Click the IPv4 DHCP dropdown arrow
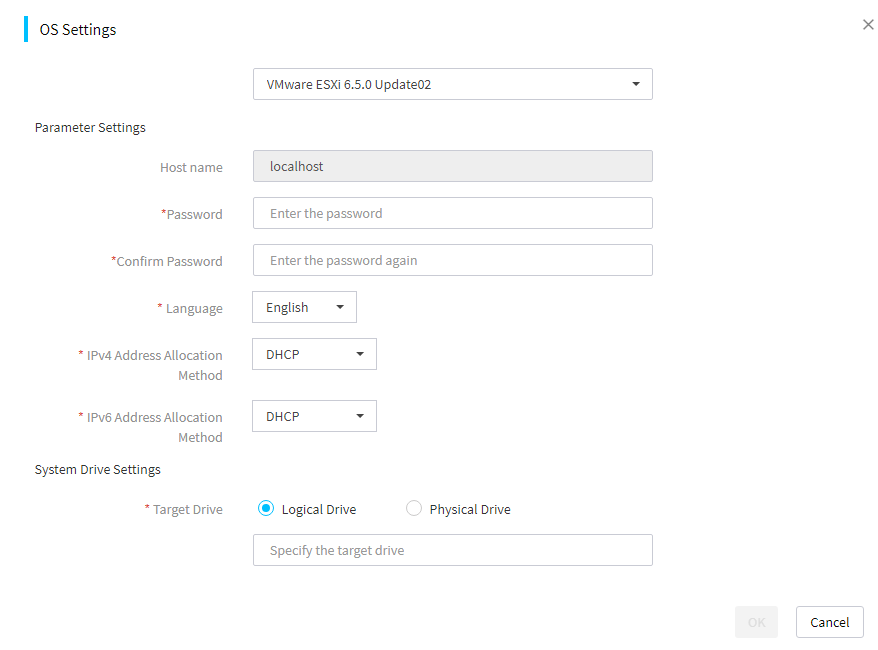Image resolution: width=878 pixels, height=650 pixels. 360,354
